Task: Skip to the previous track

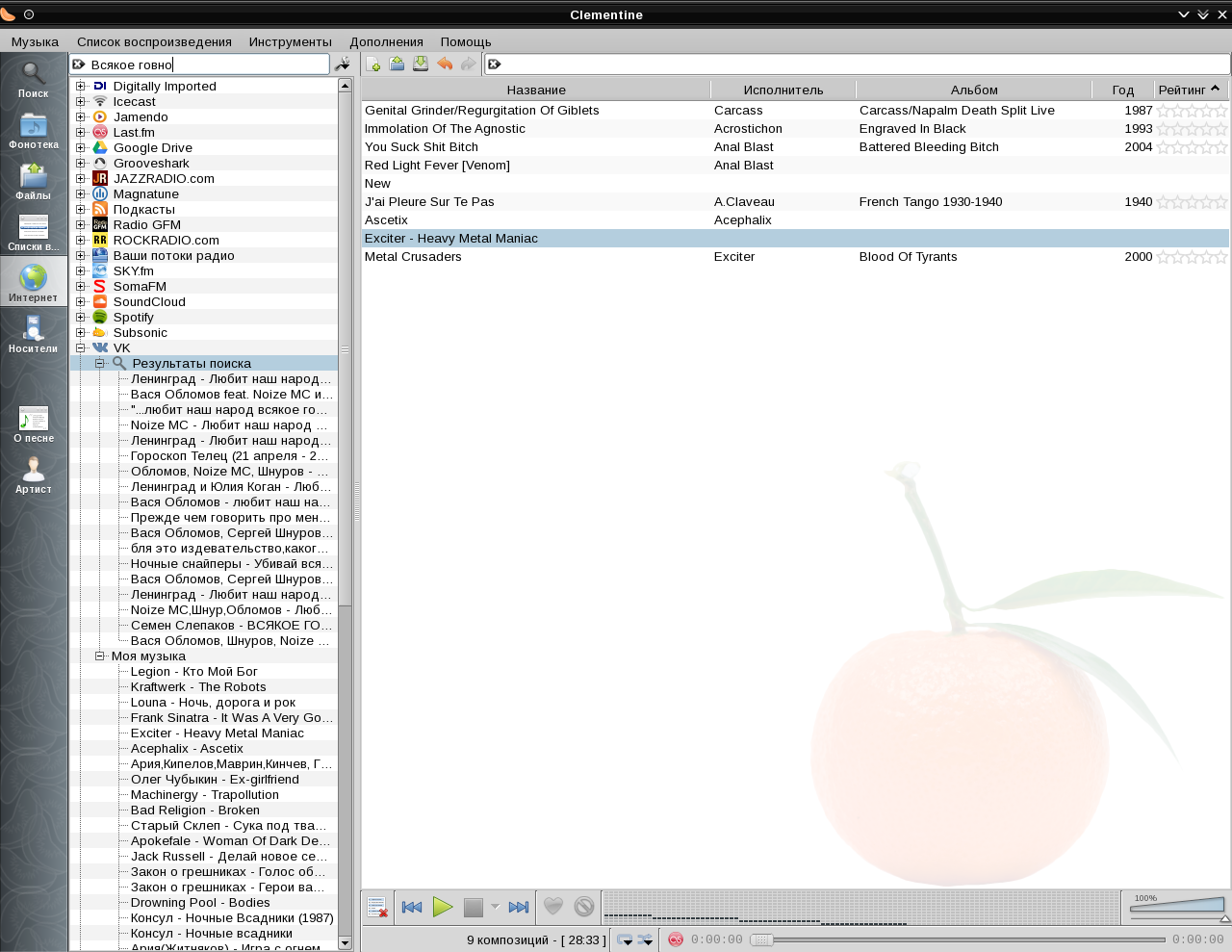Action: click(x=412, y=907)
